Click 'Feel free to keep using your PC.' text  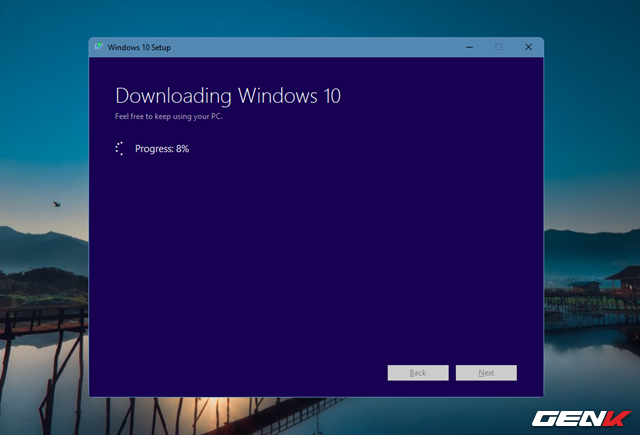(169, 116)
